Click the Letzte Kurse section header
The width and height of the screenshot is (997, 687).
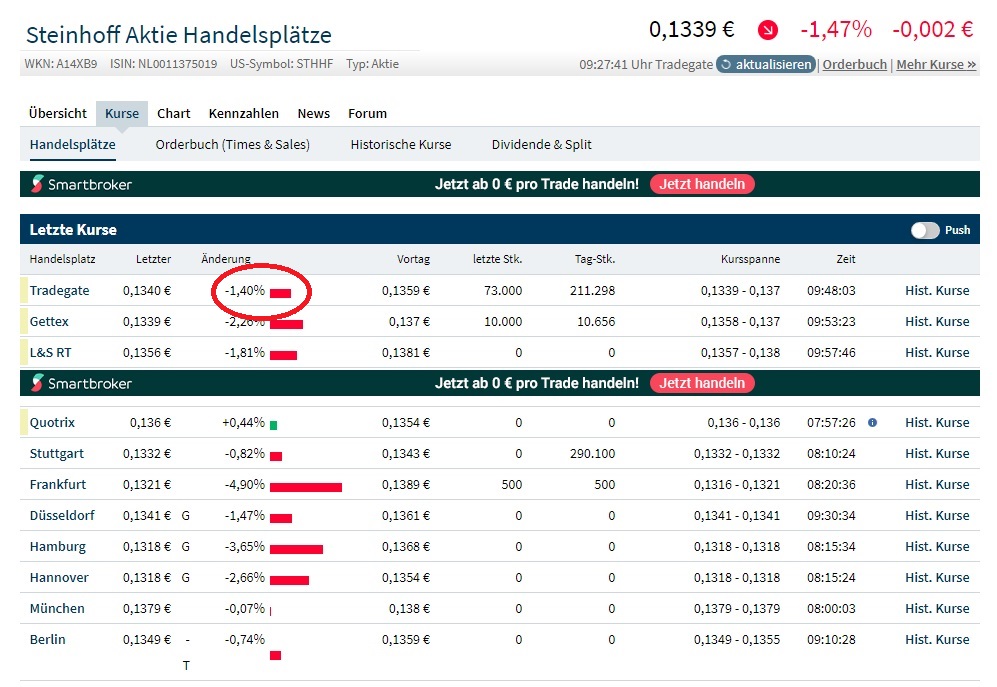[73, 230]
